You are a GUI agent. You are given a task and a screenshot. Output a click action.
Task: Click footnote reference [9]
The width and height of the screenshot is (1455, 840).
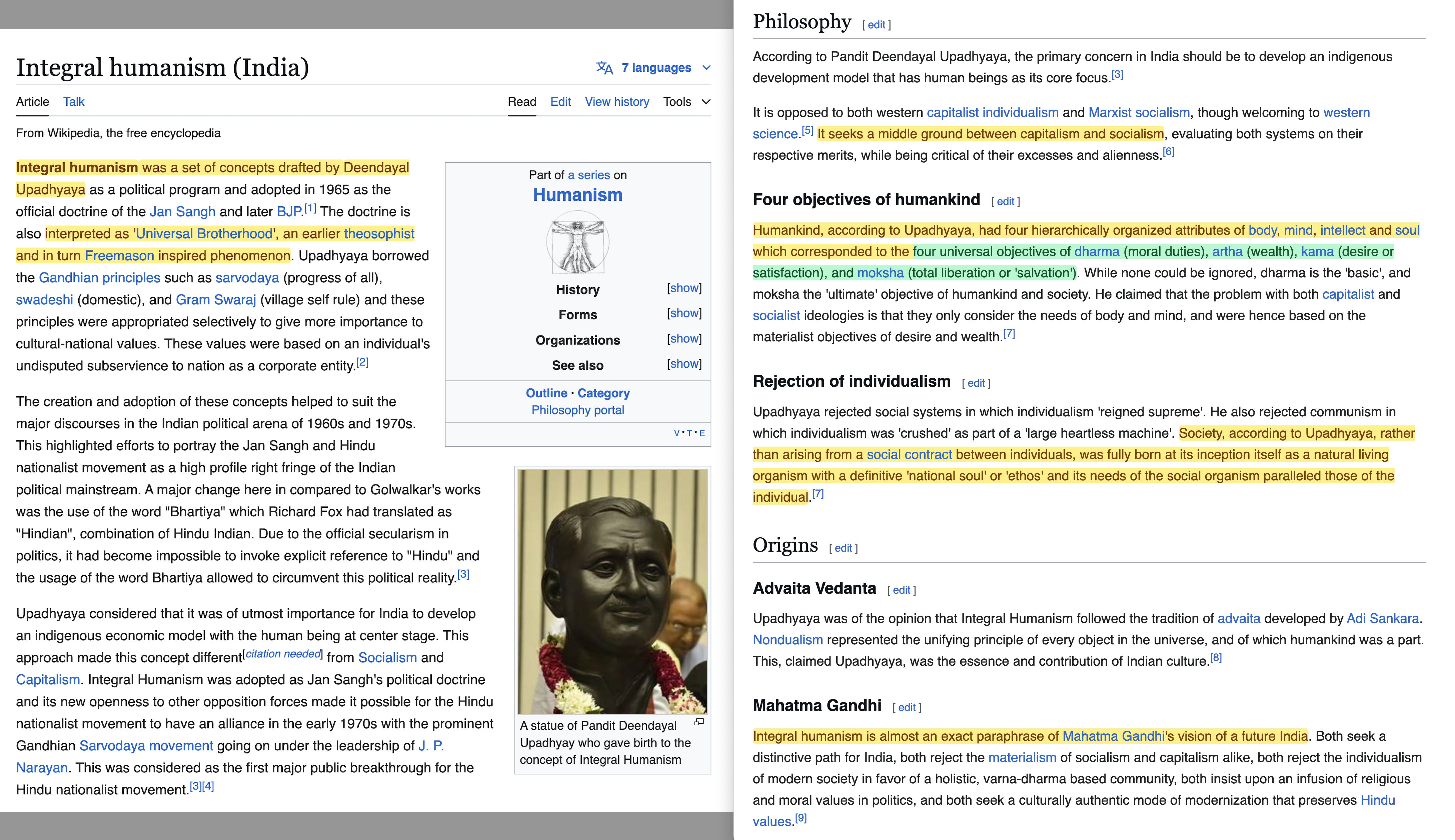(x=801, y=818)
